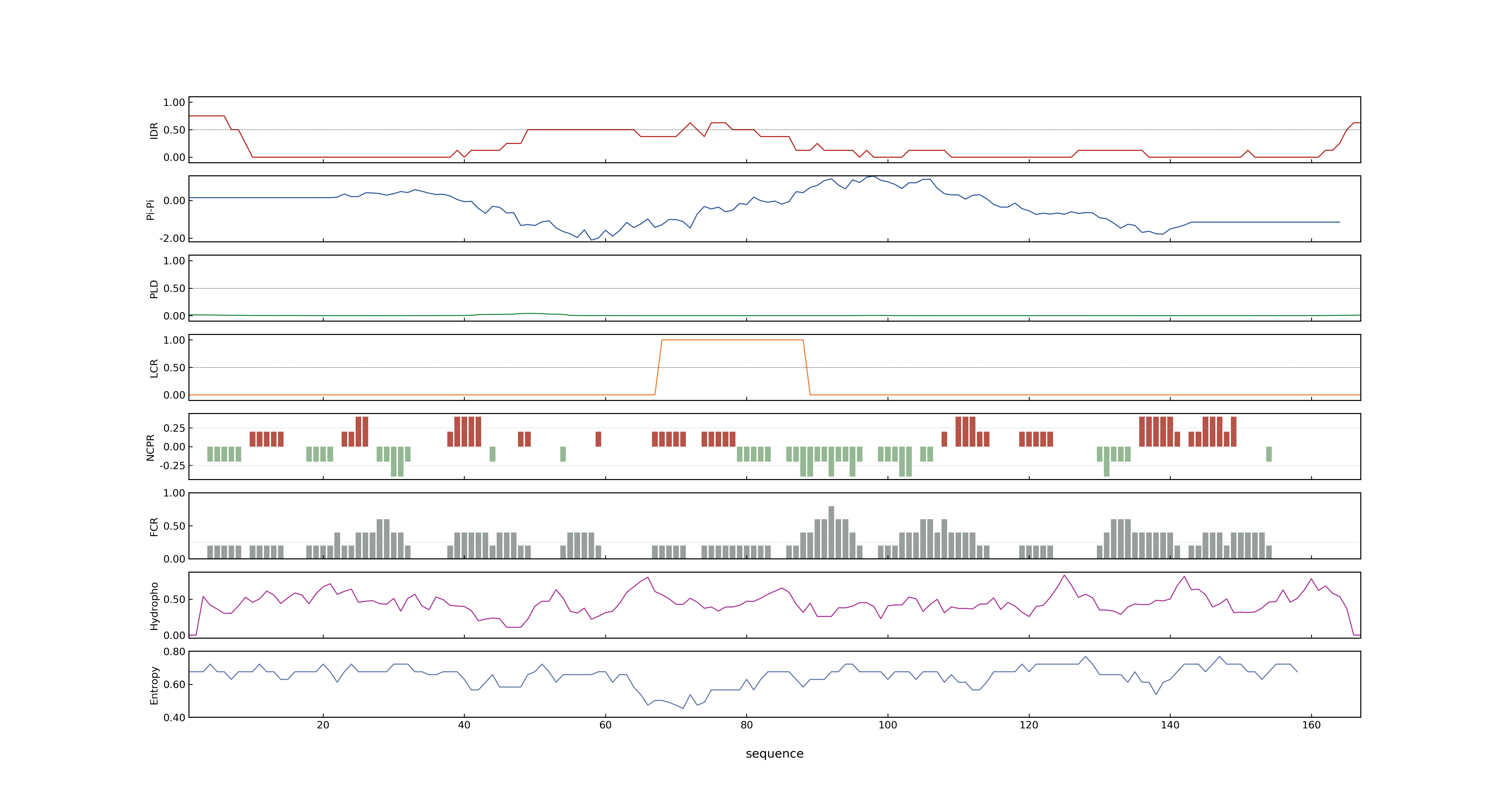Click x-axis tick label 120
This screenshot has width=1512, height=806.
point(1029,725)
